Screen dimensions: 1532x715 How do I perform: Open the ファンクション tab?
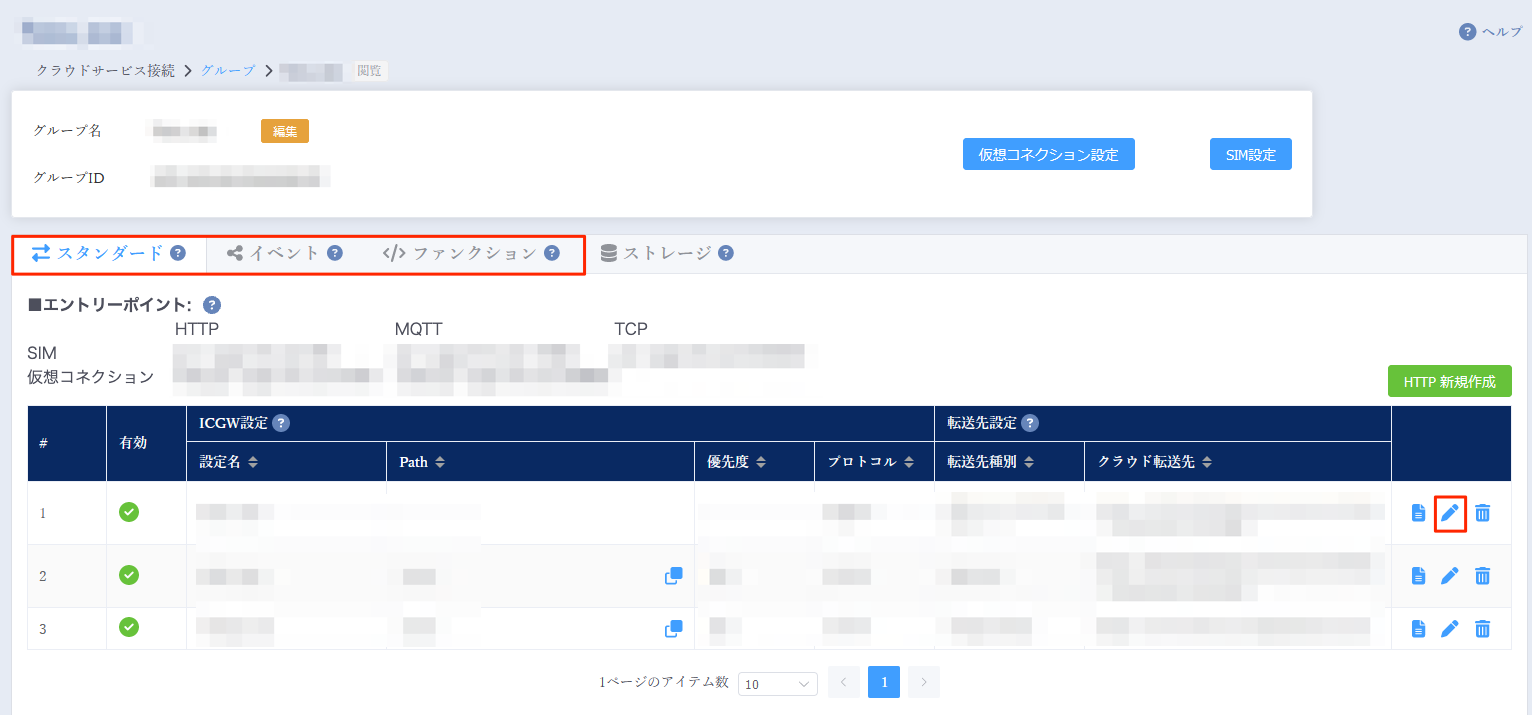tap(465, 253)
